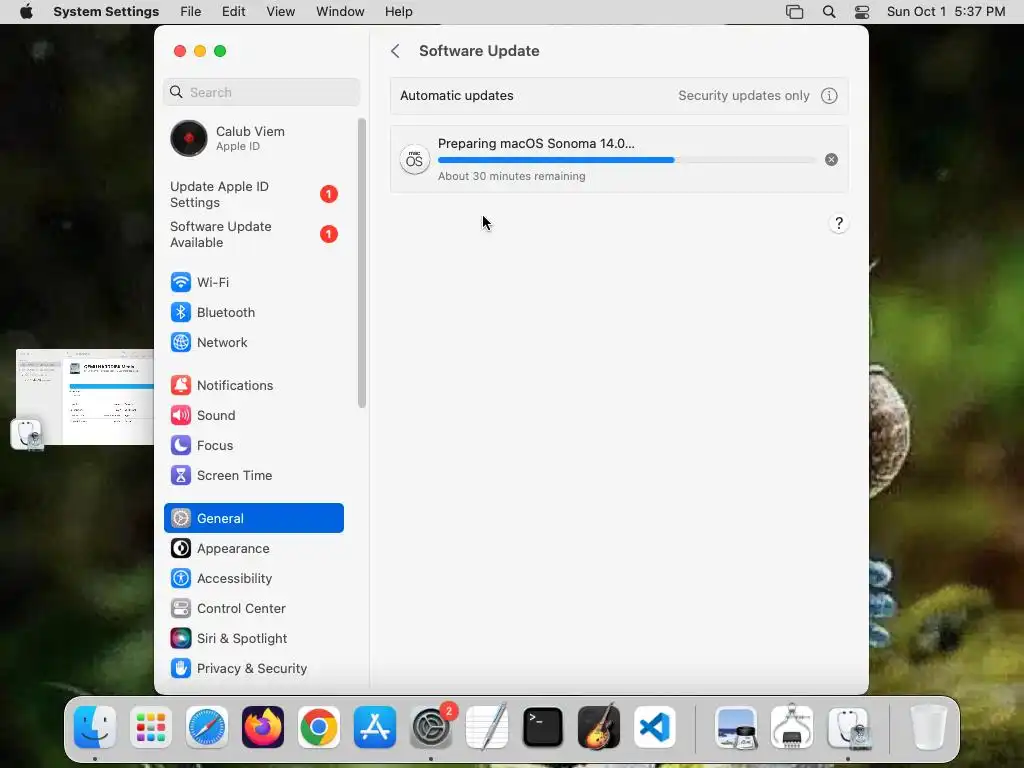
Task: Open the View menu
Action: point(280,12)
